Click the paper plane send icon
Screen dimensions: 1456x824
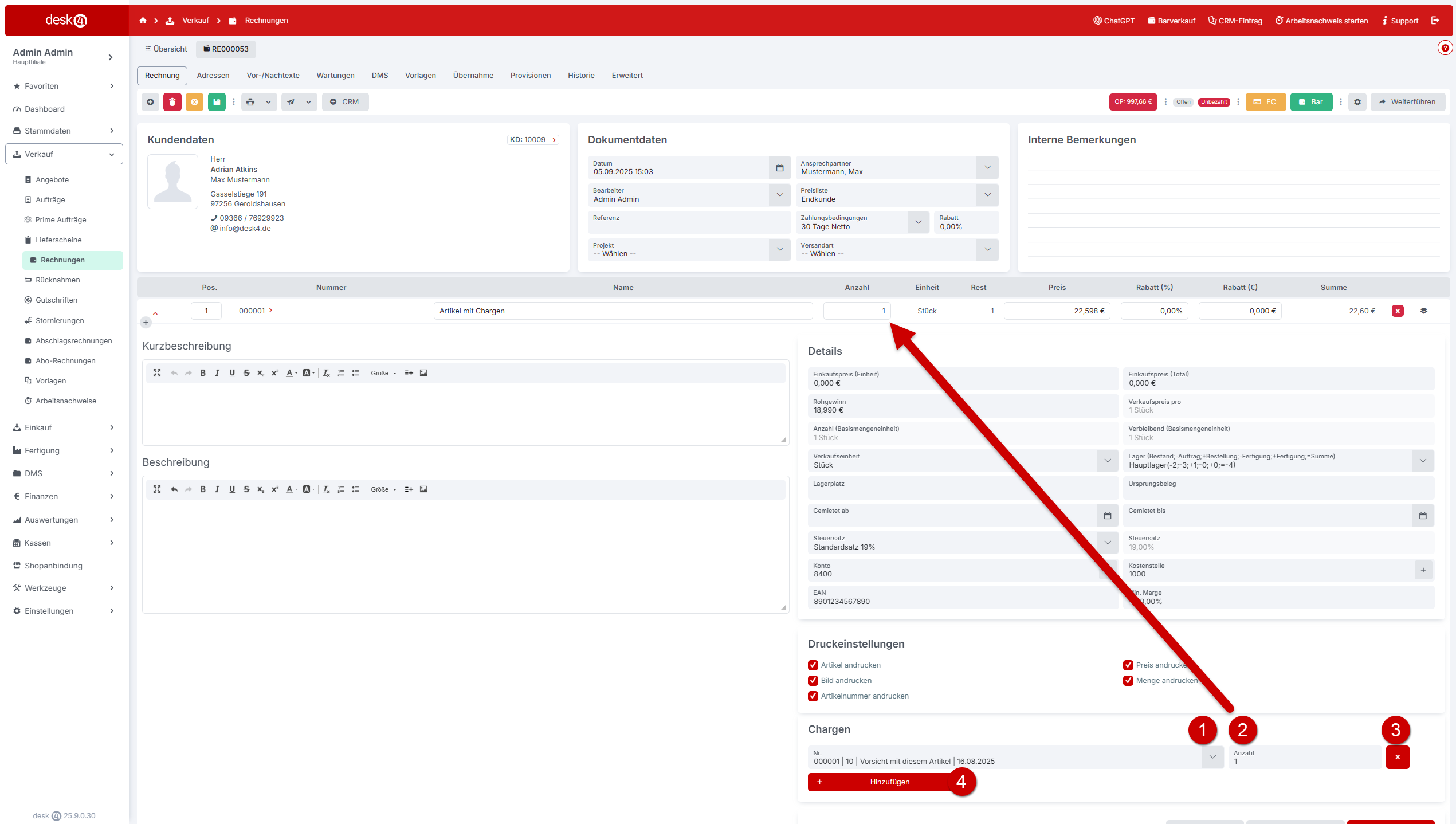pyautogui.click(x=291, y=102)
